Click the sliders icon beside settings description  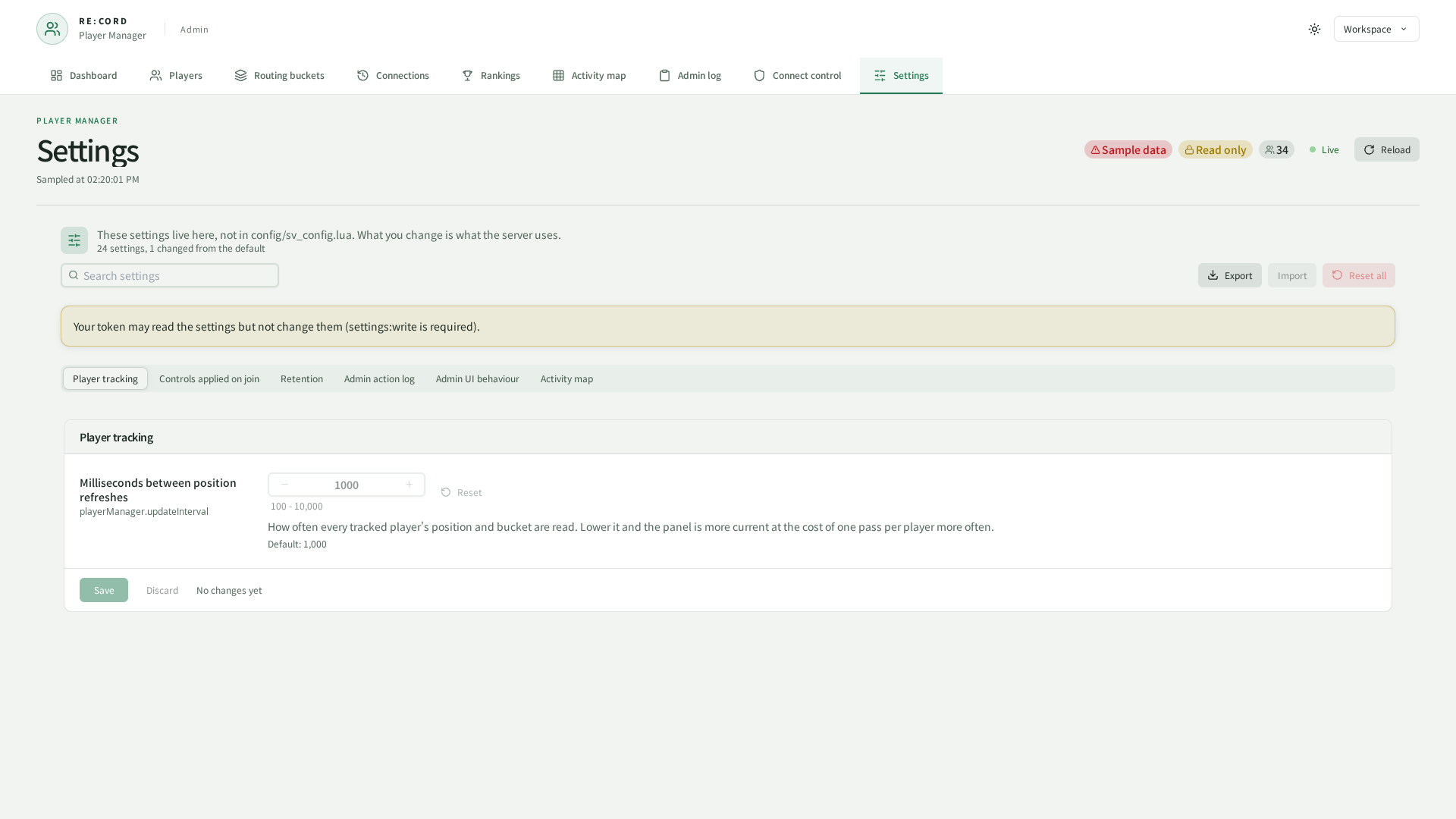click(74, 240)
